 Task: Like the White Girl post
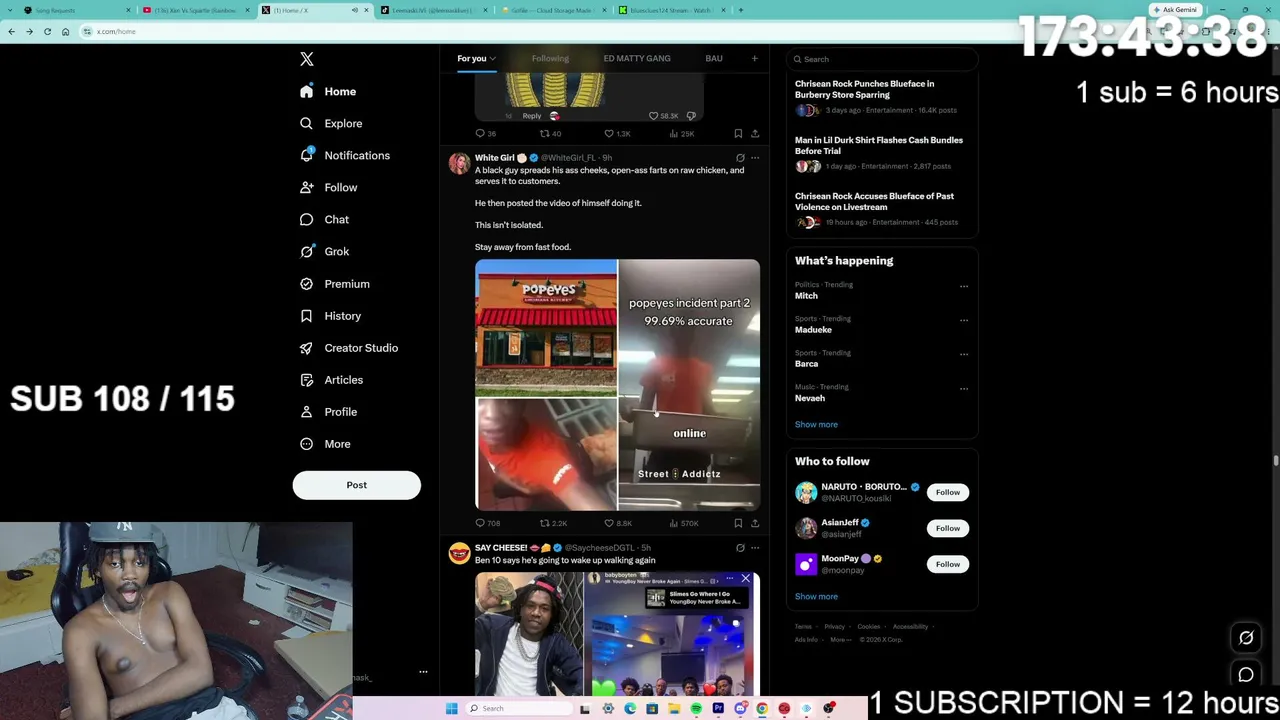pos(618,523)
